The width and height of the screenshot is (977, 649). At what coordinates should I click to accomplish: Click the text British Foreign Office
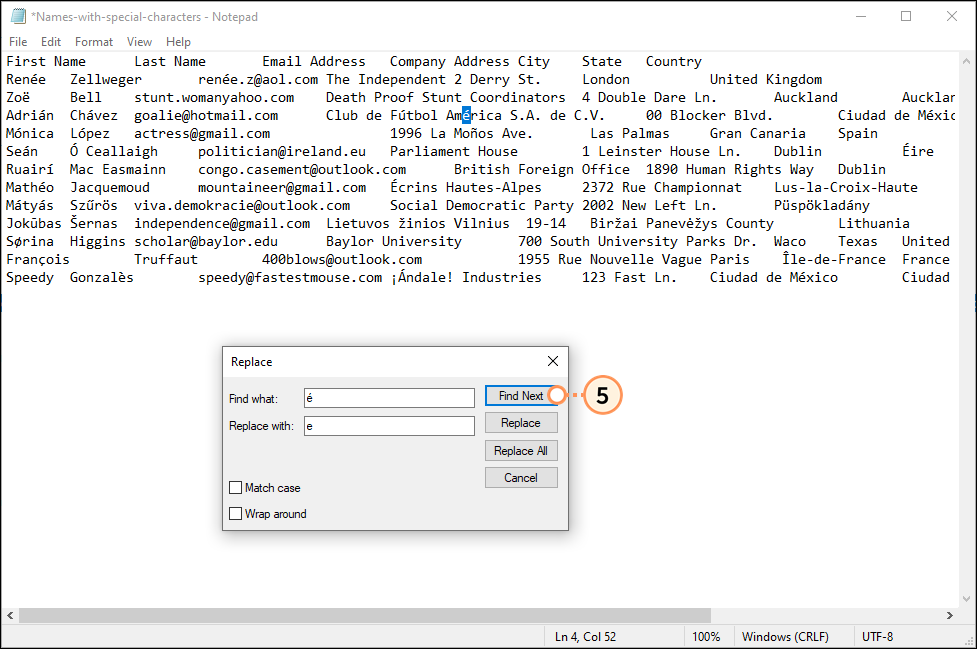542,169
